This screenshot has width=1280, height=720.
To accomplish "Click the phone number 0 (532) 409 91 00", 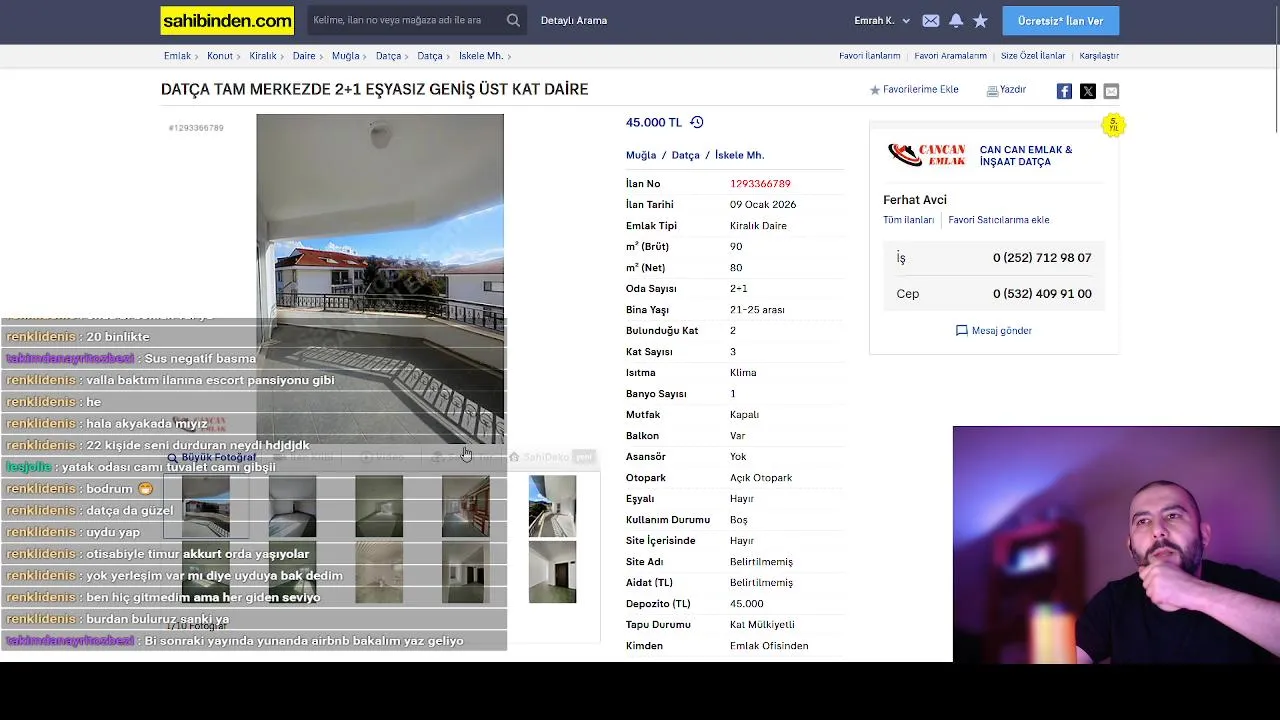I will pos(1042,294).
